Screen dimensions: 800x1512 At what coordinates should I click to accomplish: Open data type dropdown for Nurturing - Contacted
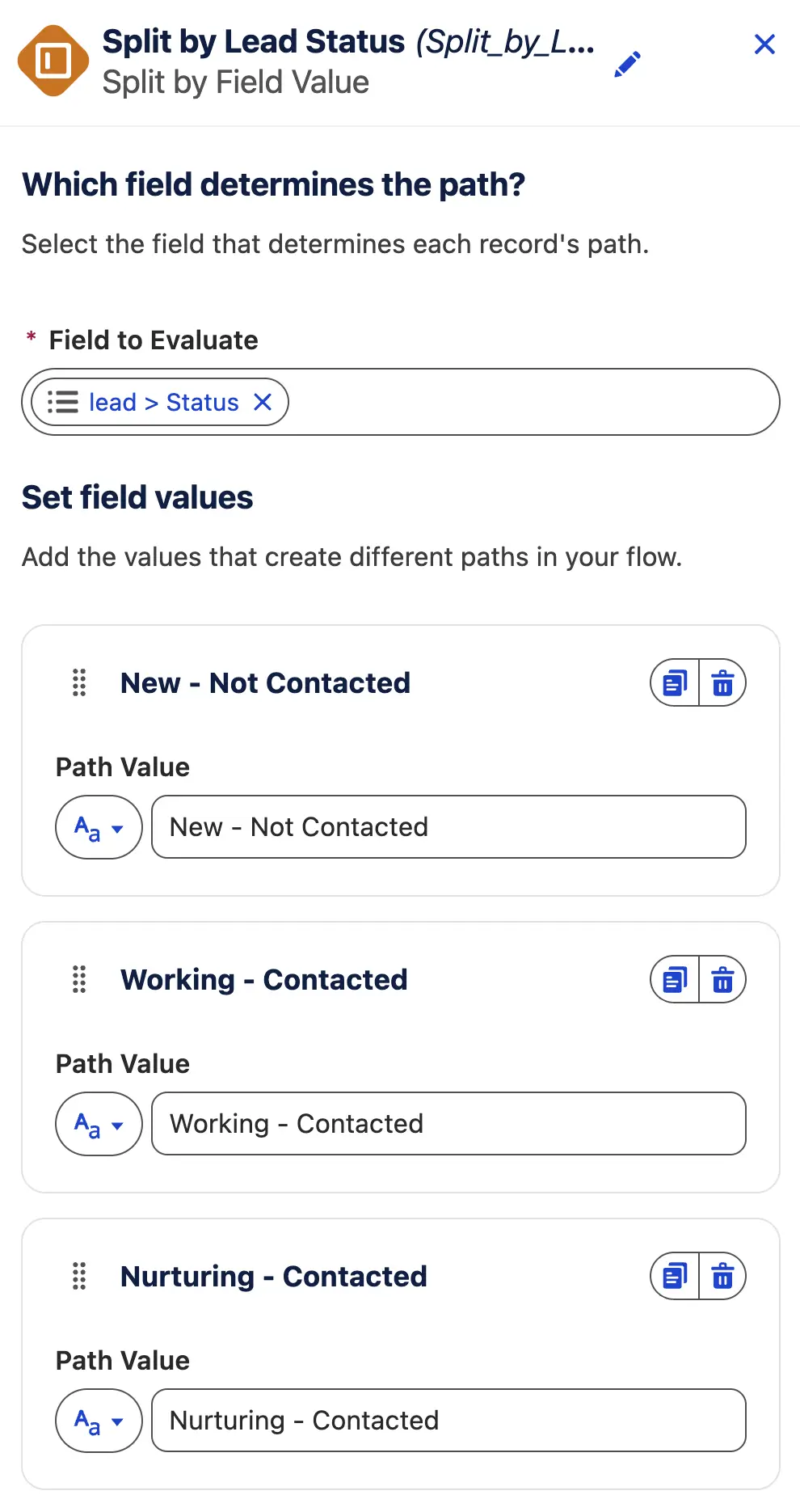99,1421
